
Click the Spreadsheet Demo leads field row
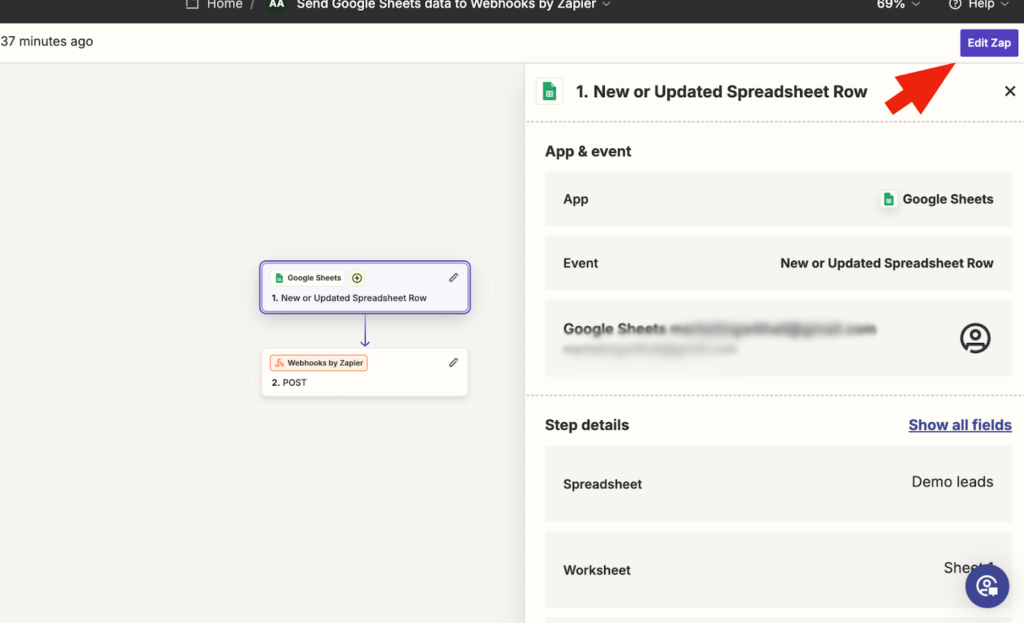click(778, 483)
